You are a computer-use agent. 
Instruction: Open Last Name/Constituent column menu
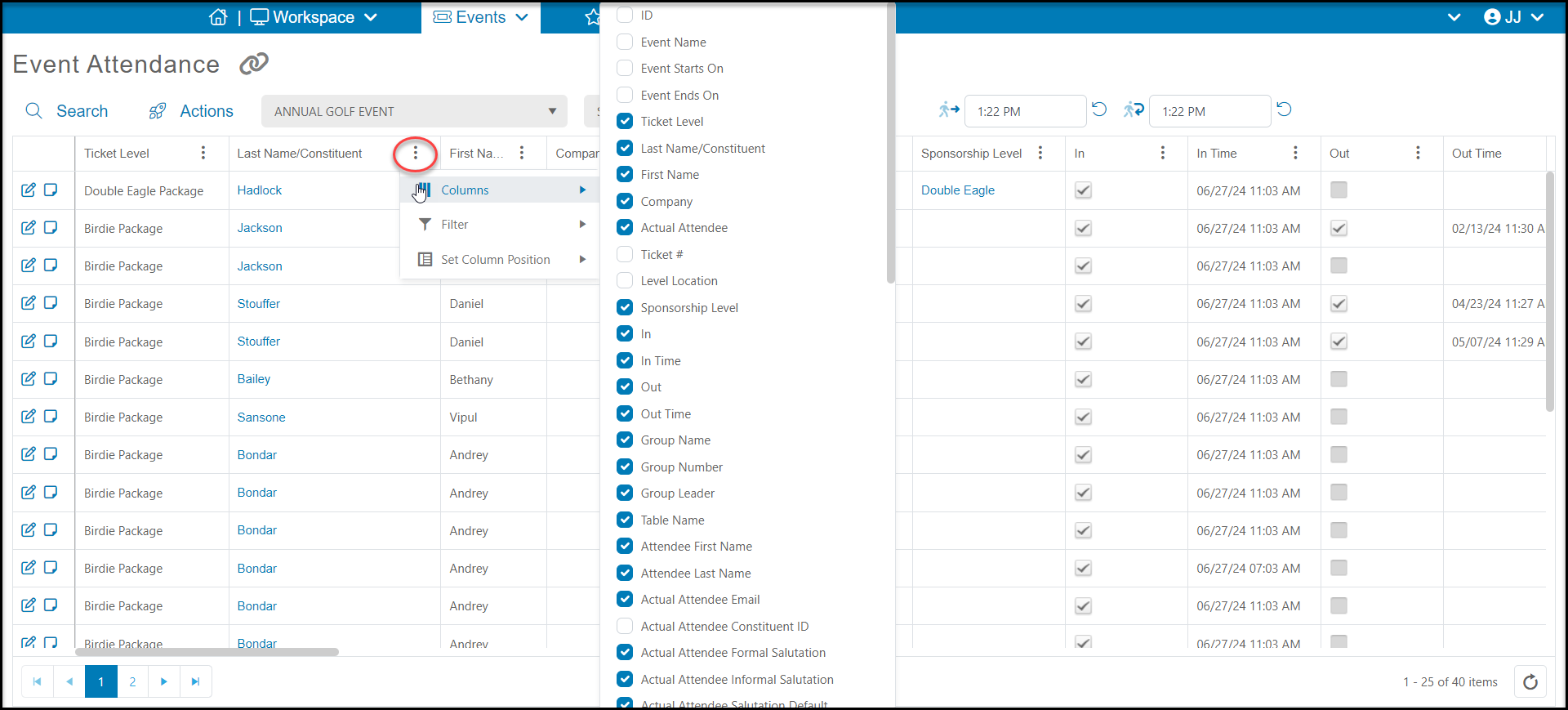[x=415, y=153]
